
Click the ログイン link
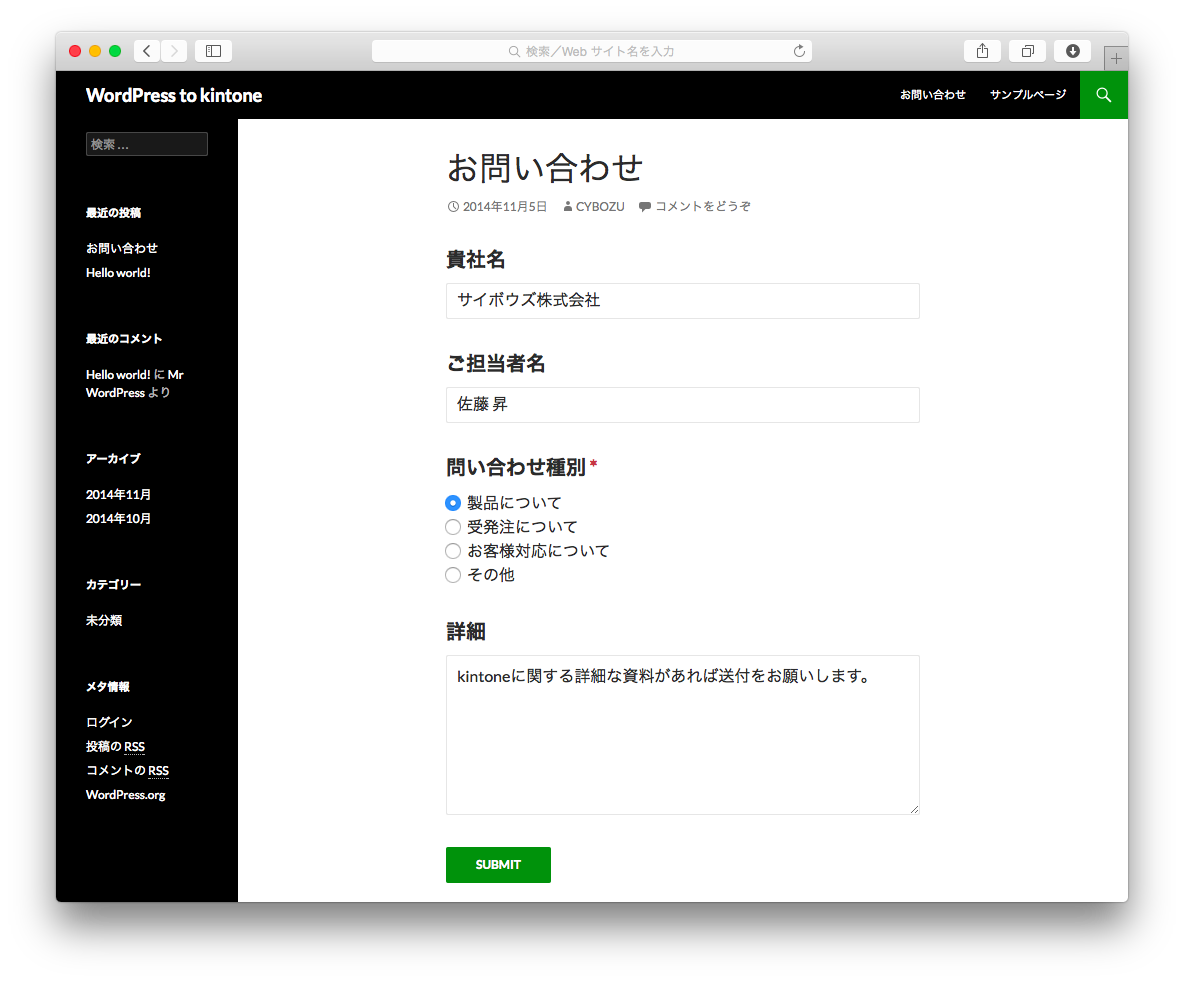(109, 722)
